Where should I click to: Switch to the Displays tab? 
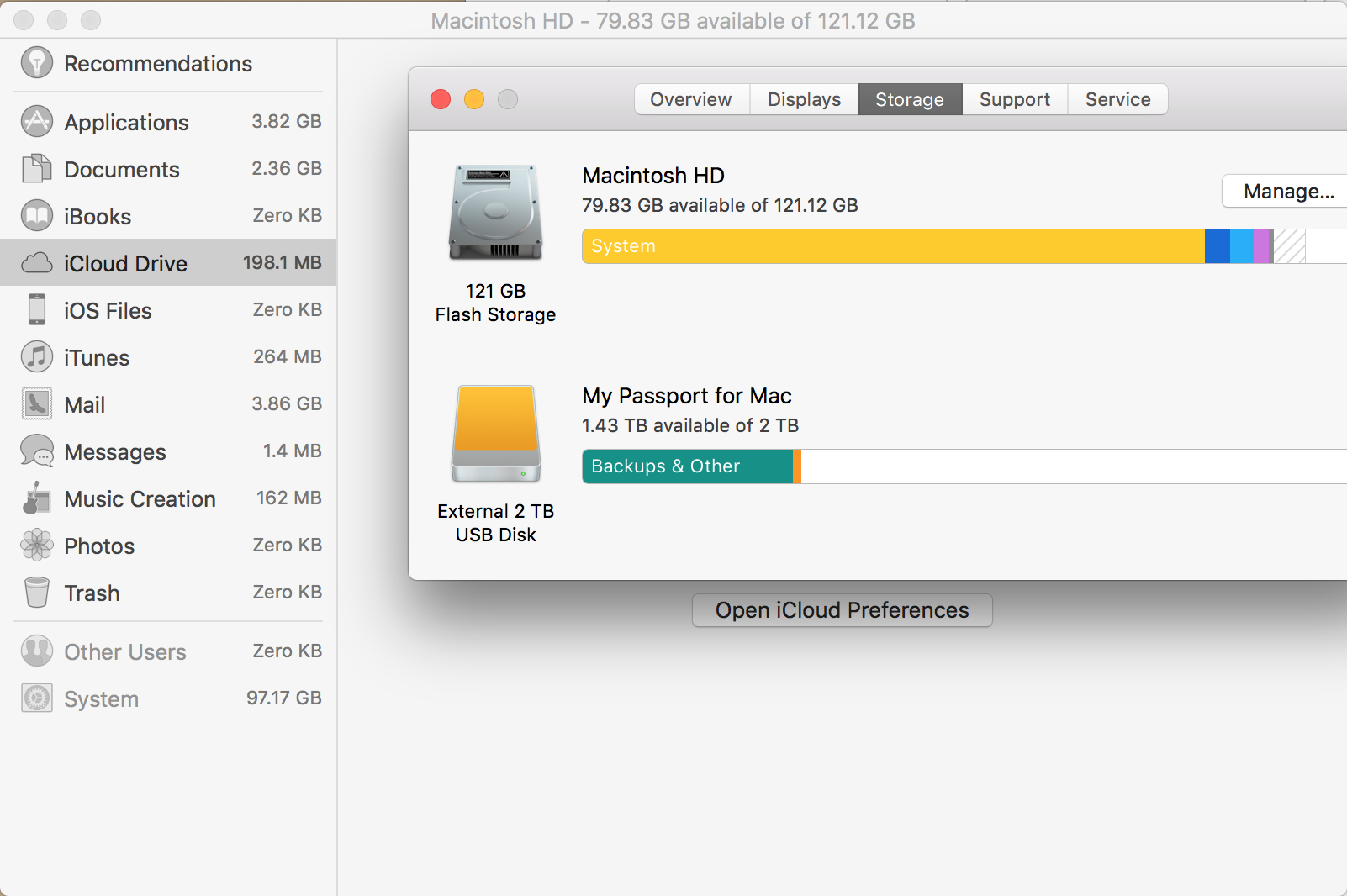804,99
